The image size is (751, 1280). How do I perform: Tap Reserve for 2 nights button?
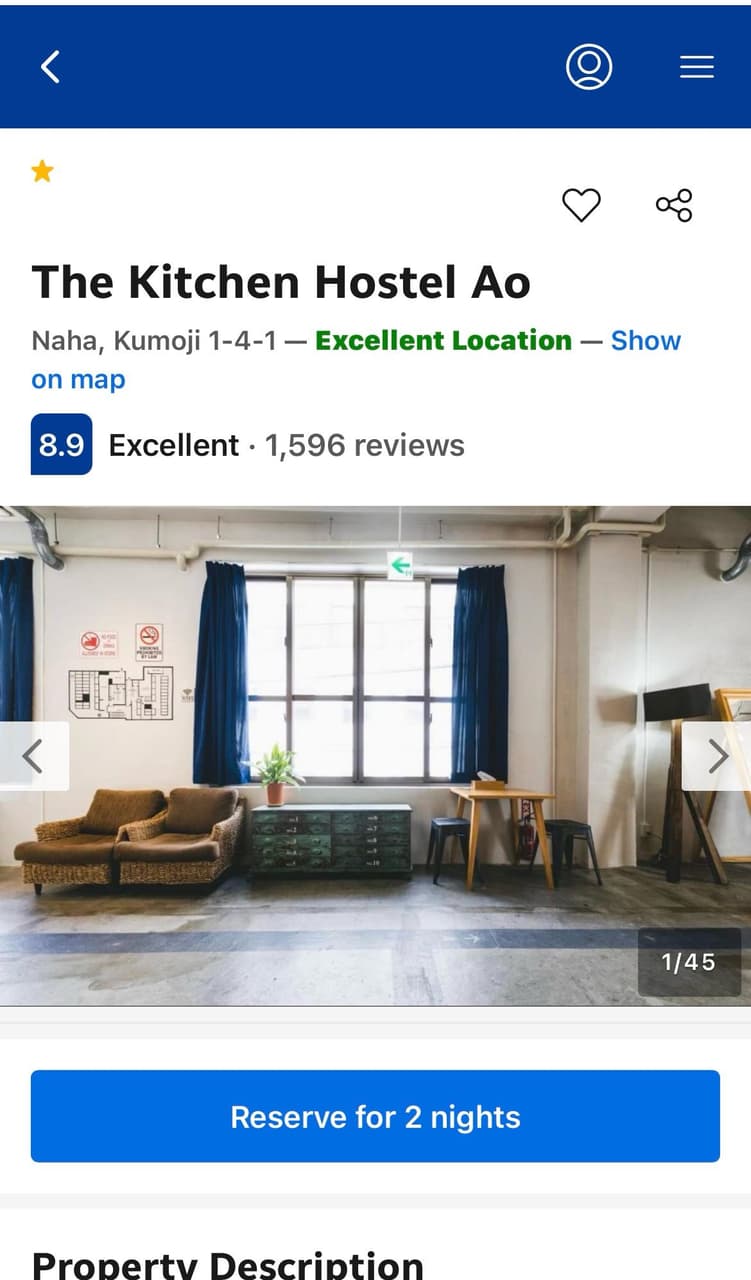tap(375, 1116)
